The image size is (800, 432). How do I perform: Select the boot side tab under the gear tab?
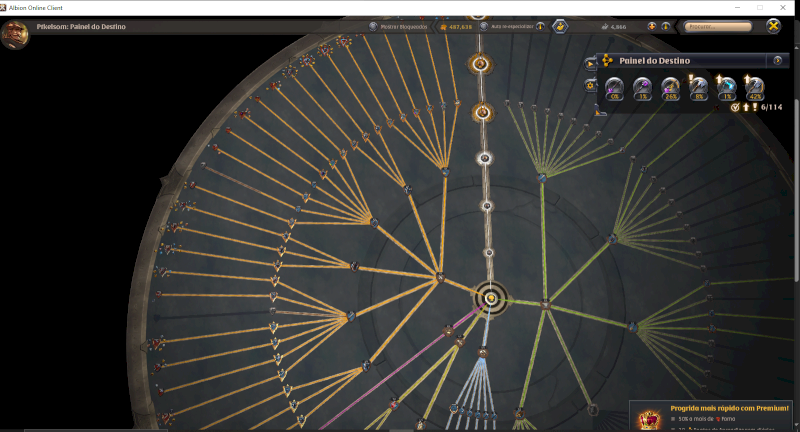(x=600, y=111)
